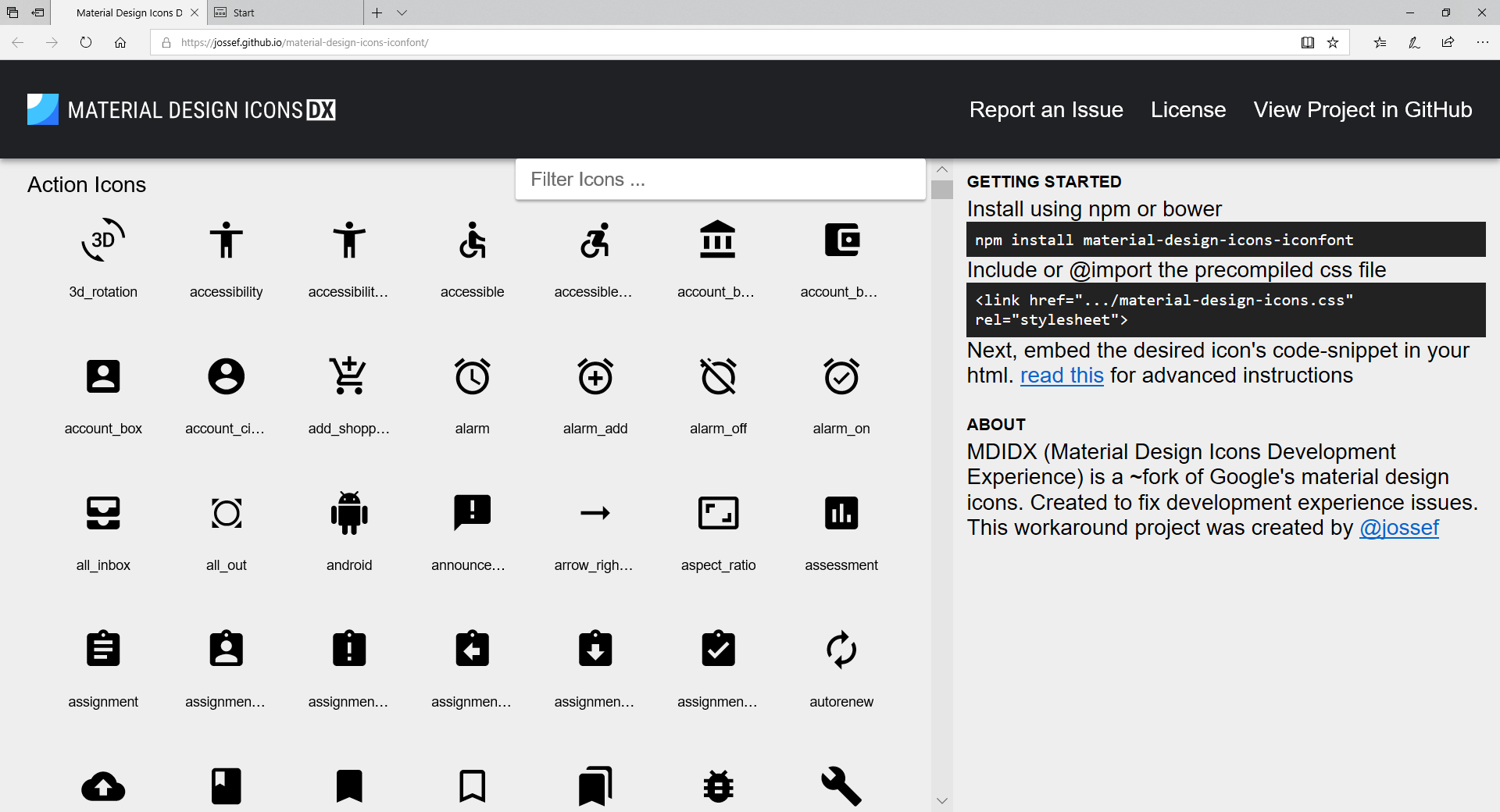Viewport: 1500px width, 812px height.
Task: Click the aspect_ratio icon
Action: coord(718,513)
